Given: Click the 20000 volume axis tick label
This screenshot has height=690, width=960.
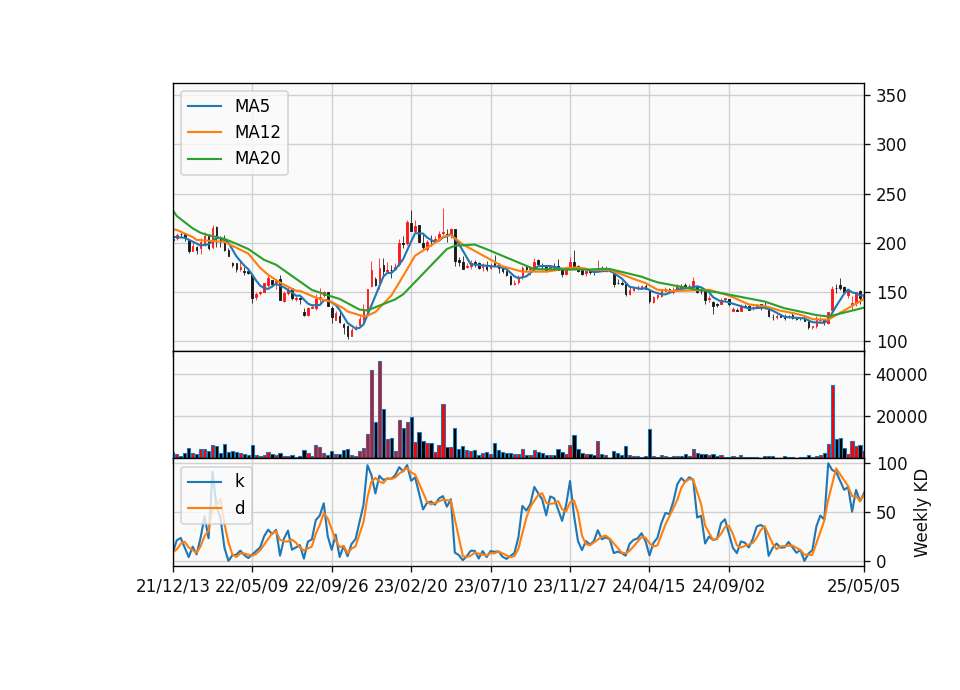Looking at the screenshot, I should click(x=901, y=417).
